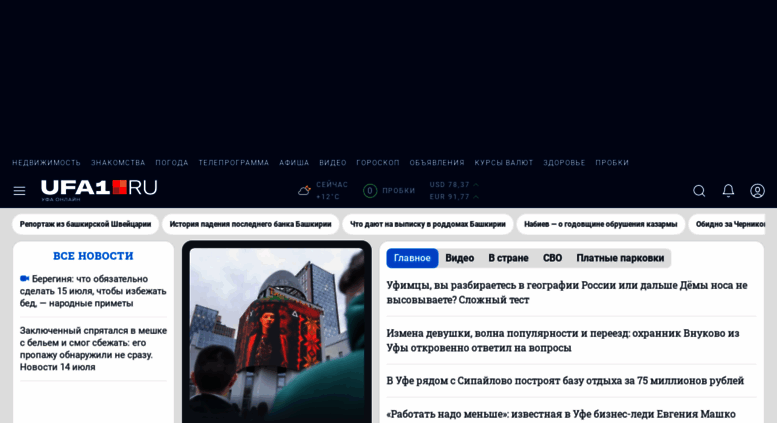777x423 pixels.
Task: Open Пробки in top navigation menu
Action: tap(612, 162)
